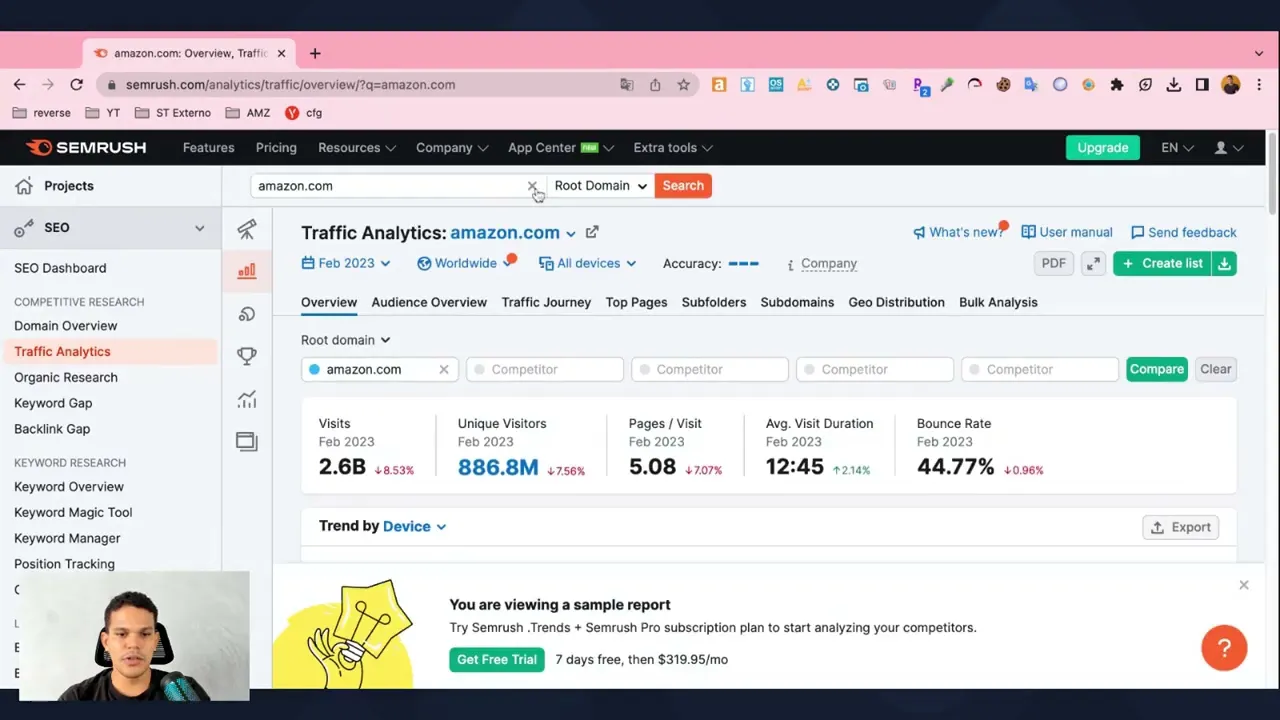The height and width of the screenshot is (720, 1280).
Task: Remove amazon.com from comparison chips
Action: (x=444, y=369)
